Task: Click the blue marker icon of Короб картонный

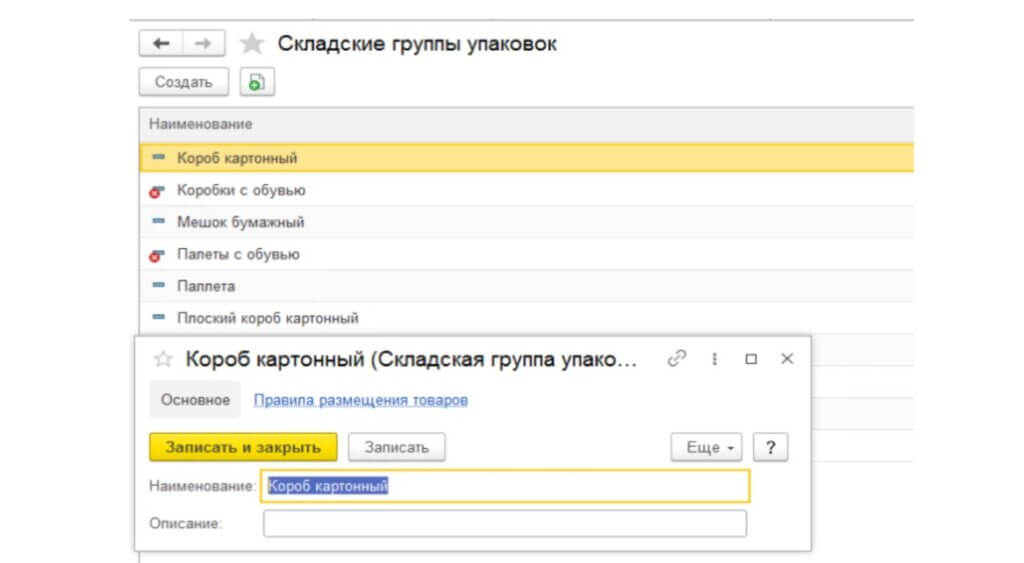Action: pyautogui.click(x=158, y=157)
